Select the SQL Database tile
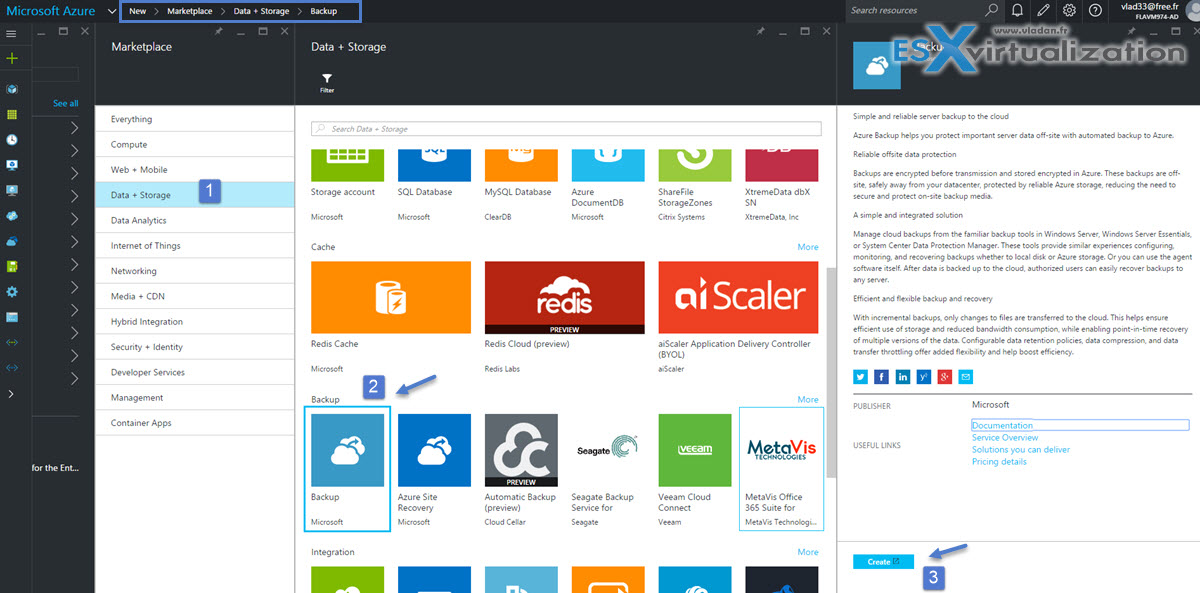The image size is (1200, 593). [x=434, y=186]
